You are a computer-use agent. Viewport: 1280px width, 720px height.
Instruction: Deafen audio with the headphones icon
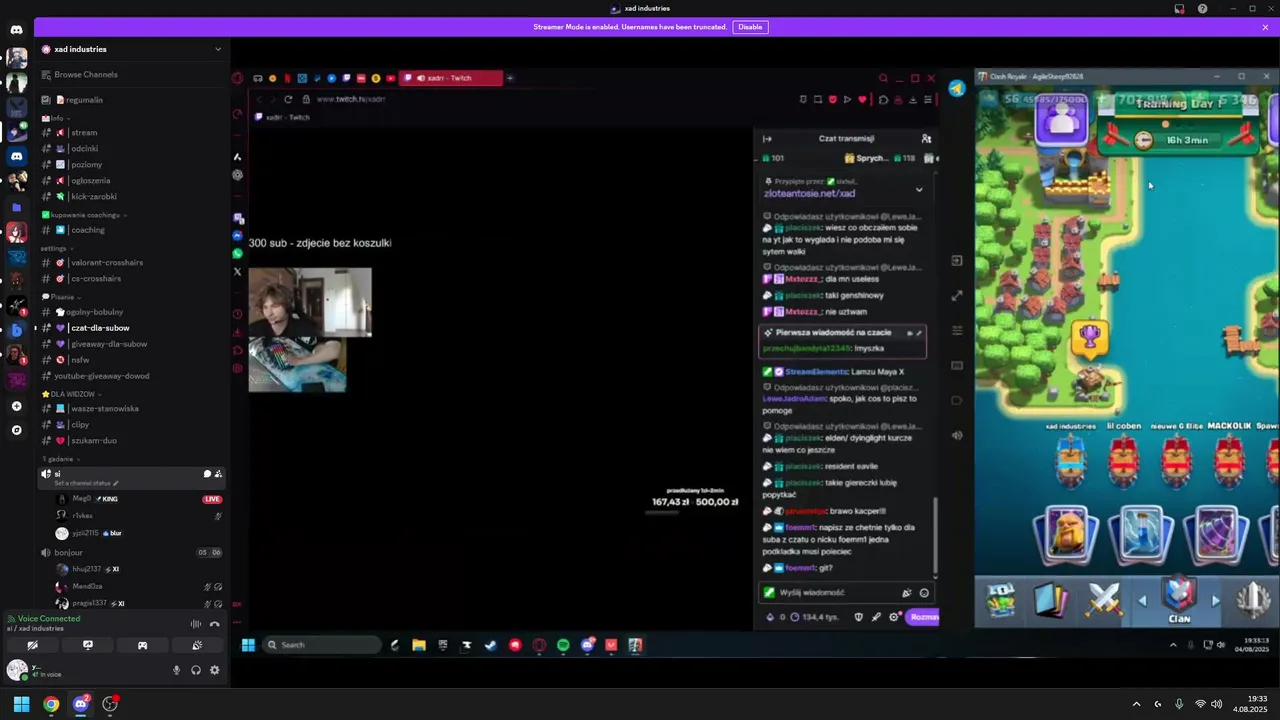[x=196, y=670]
